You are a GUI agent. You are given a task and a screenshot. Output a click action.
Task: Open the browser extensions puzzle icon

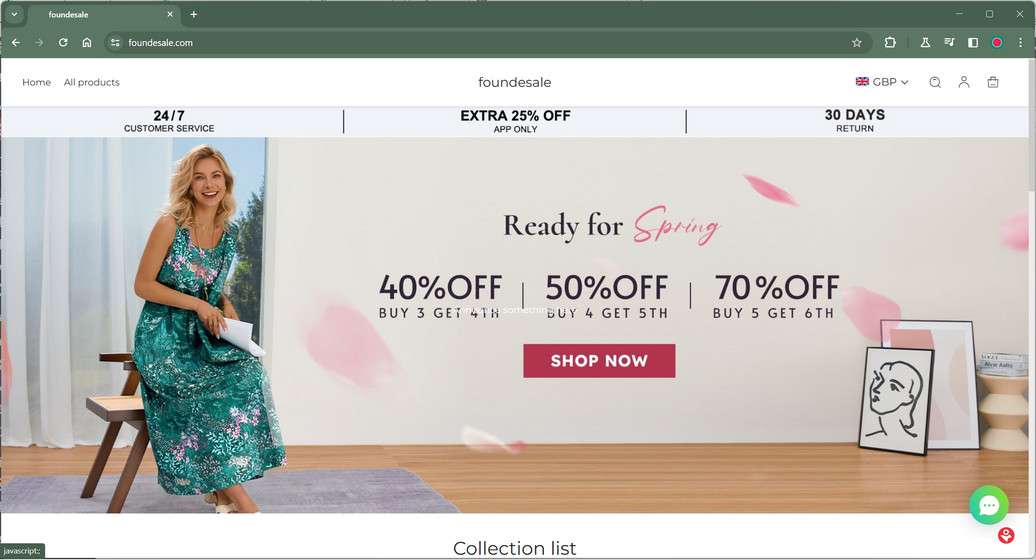coord(890,42)
